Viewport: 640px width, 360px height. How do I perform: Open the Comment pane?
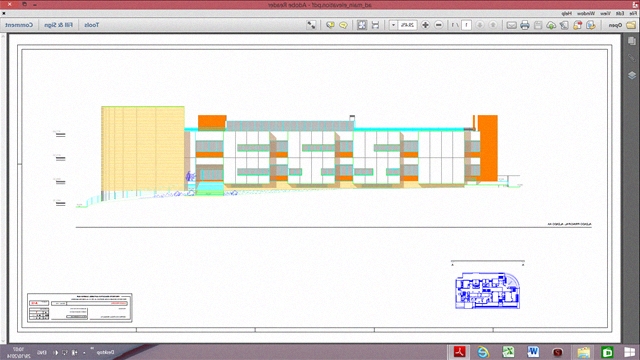click(x=19, y=25)
